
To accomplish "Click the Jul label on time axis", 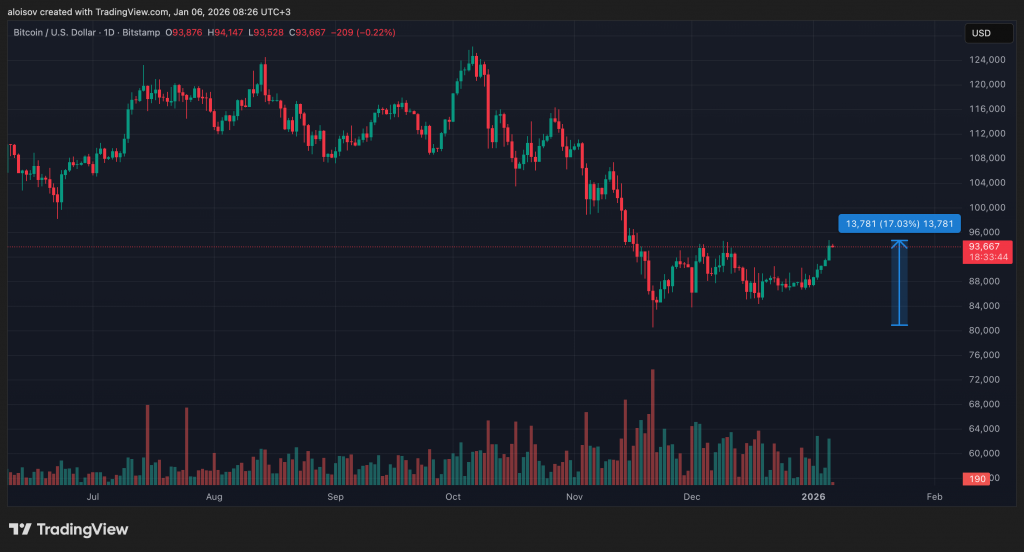I will 92,496.
